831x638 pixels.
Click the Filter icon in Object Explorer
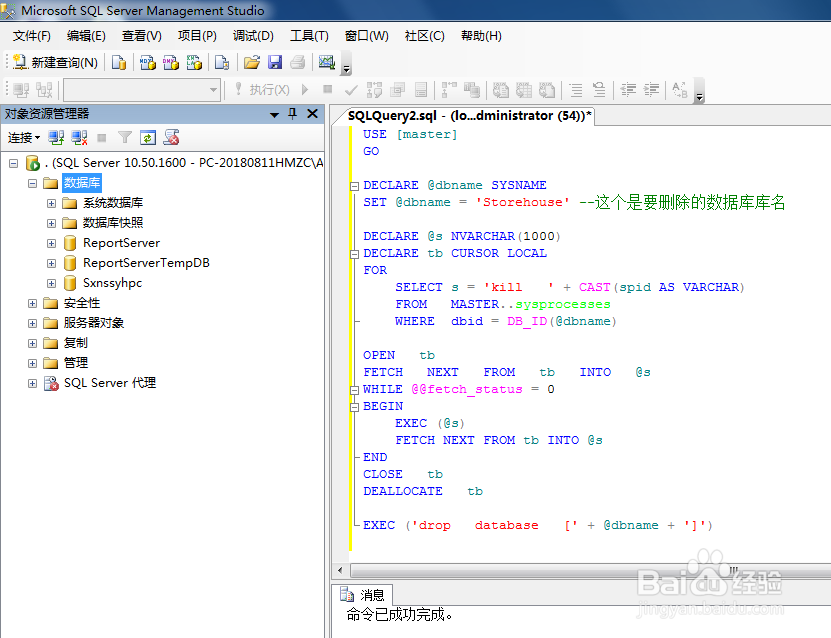125,137
